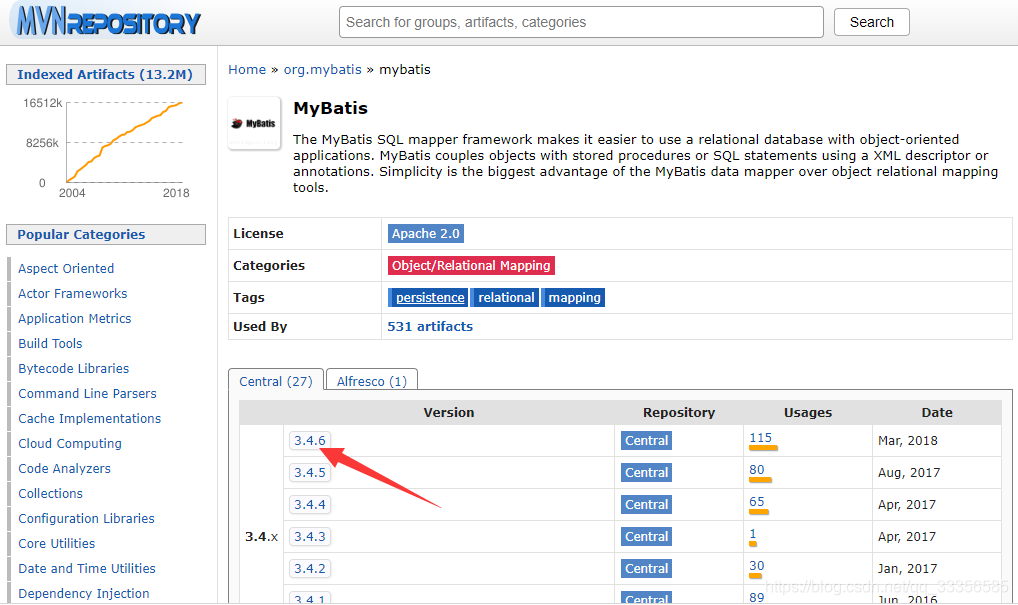This screenshot has width=1018, height=605.
Task: Switch to the Central (27) tab
Action: tap(276, 380)
